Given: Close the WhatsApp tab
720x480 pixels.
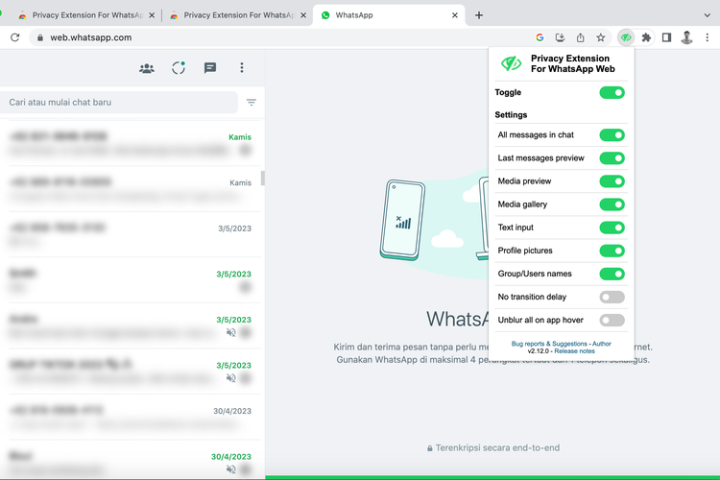Looking at the screenshot, I should tap(455, 15).
